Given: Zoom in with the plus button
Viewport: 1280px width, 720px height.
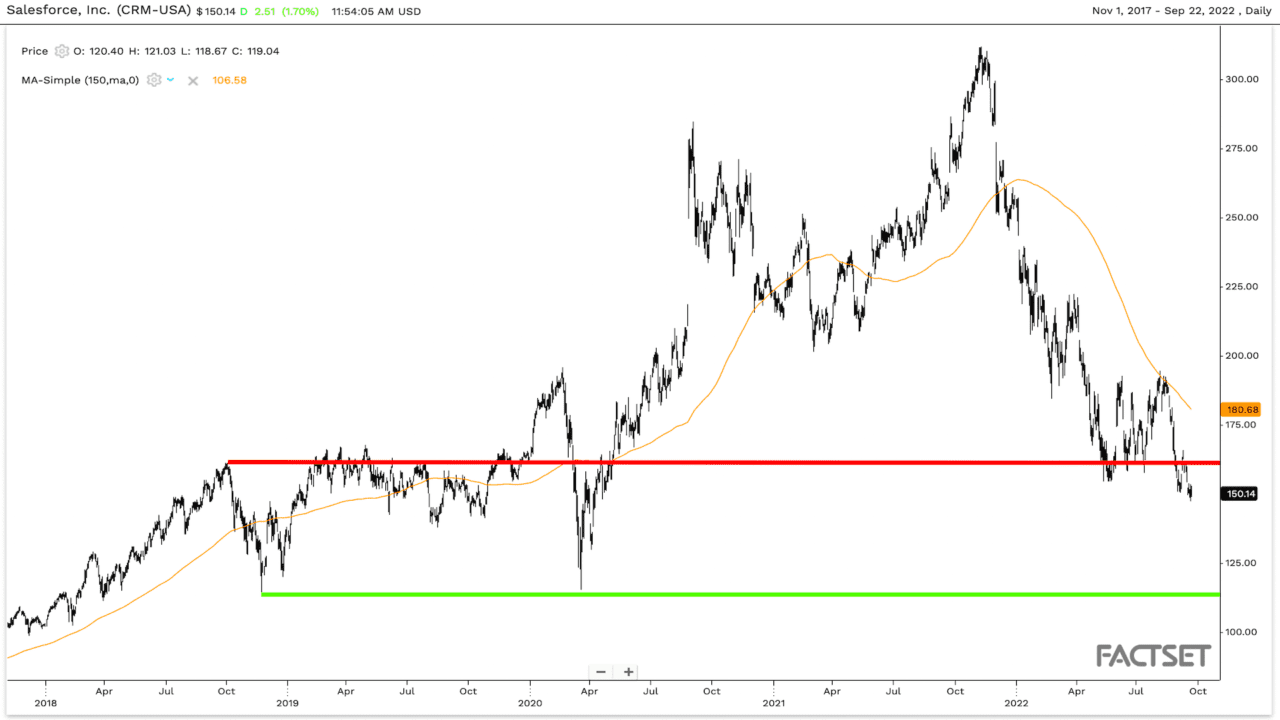Looking at the screenshot, I should [x=628, y=672].
